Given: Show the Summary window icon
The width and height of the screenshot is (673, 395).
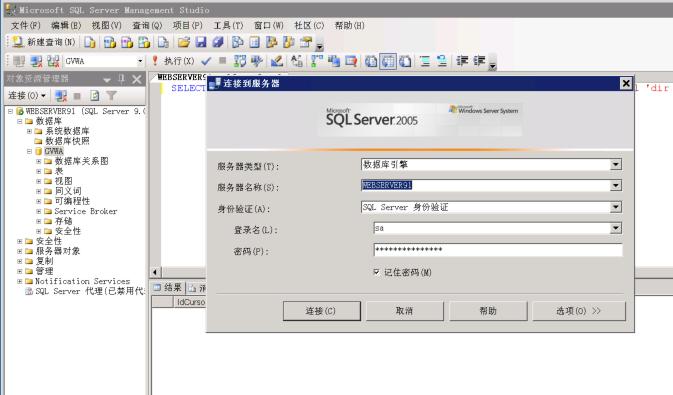Looking at the screenshot, I should pos(255,42).
